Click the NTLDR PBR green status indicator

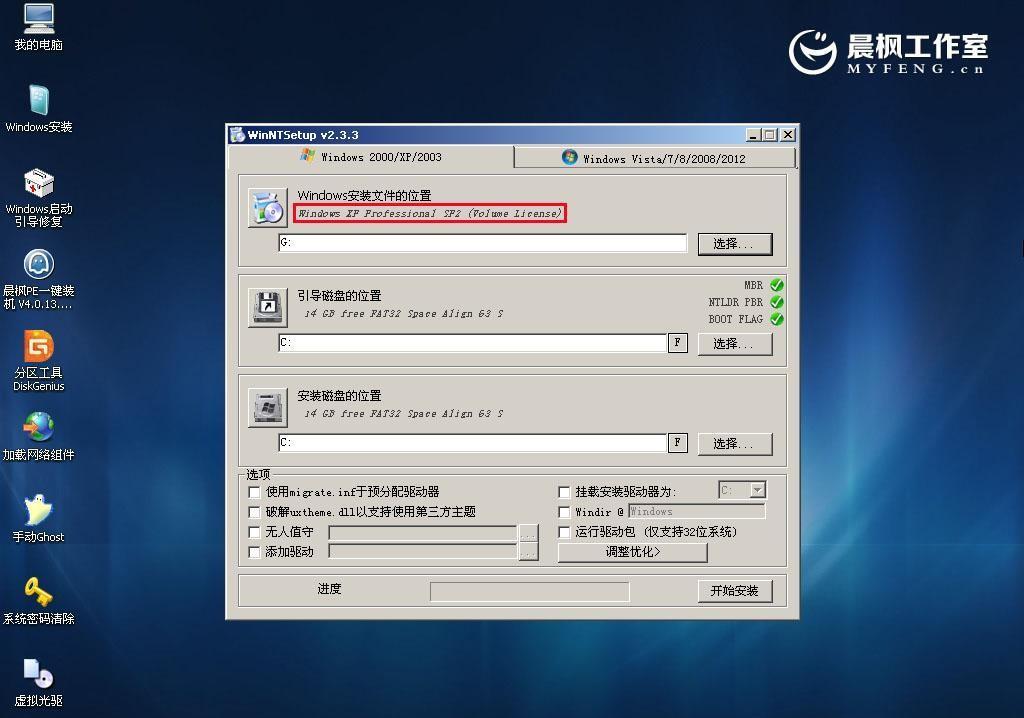tap(776, 302)
